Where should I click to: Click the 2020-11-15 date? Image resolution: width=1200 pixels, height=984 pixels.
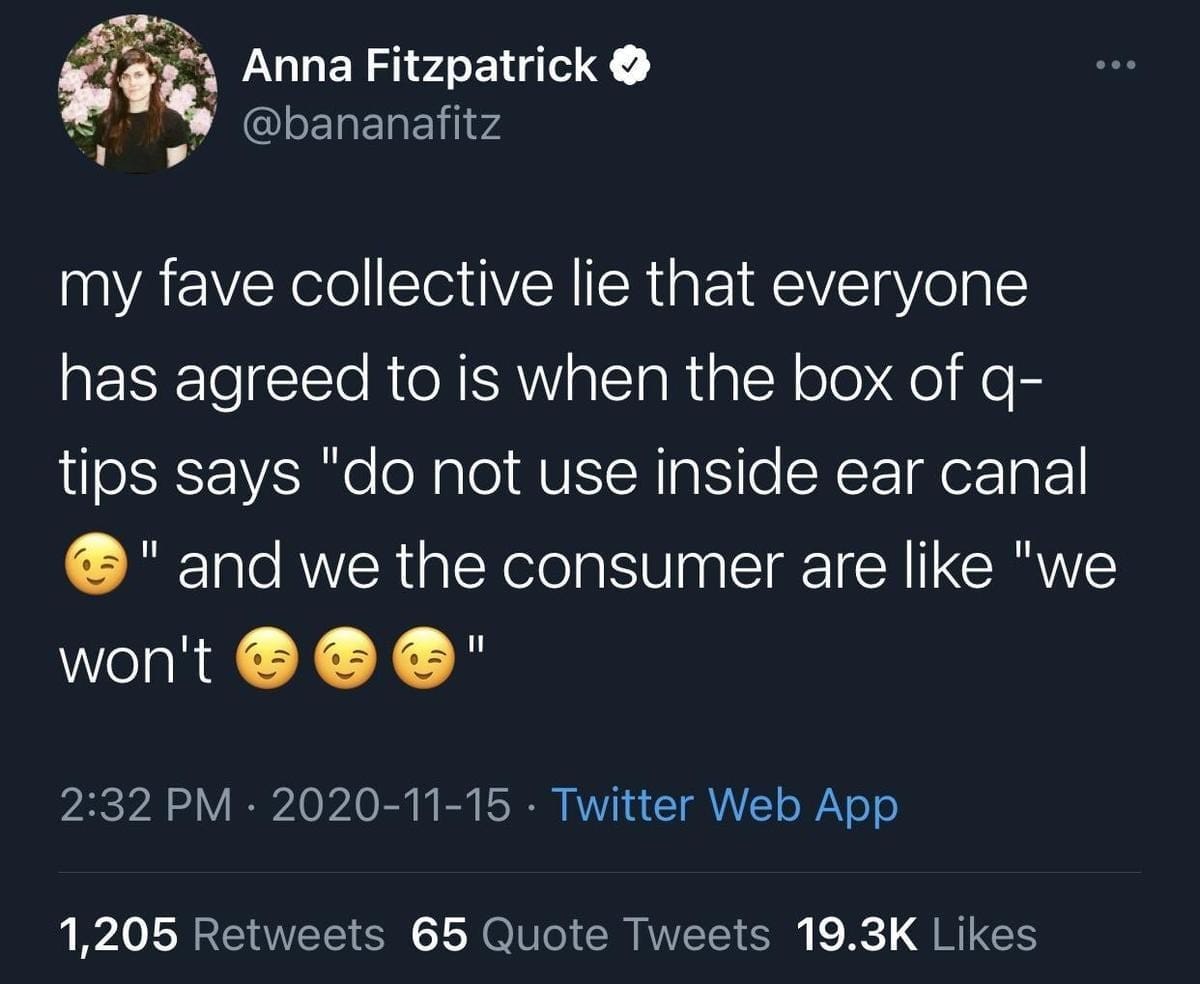390,805
